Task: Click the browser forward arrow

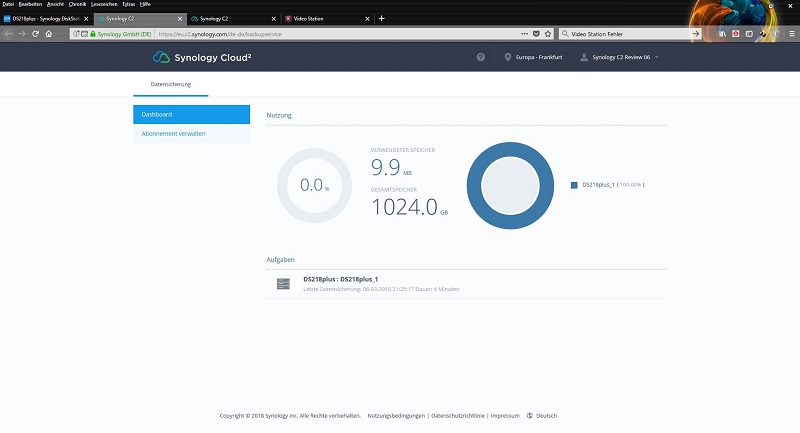Action: pyautogui.click(x=22, y=34)
